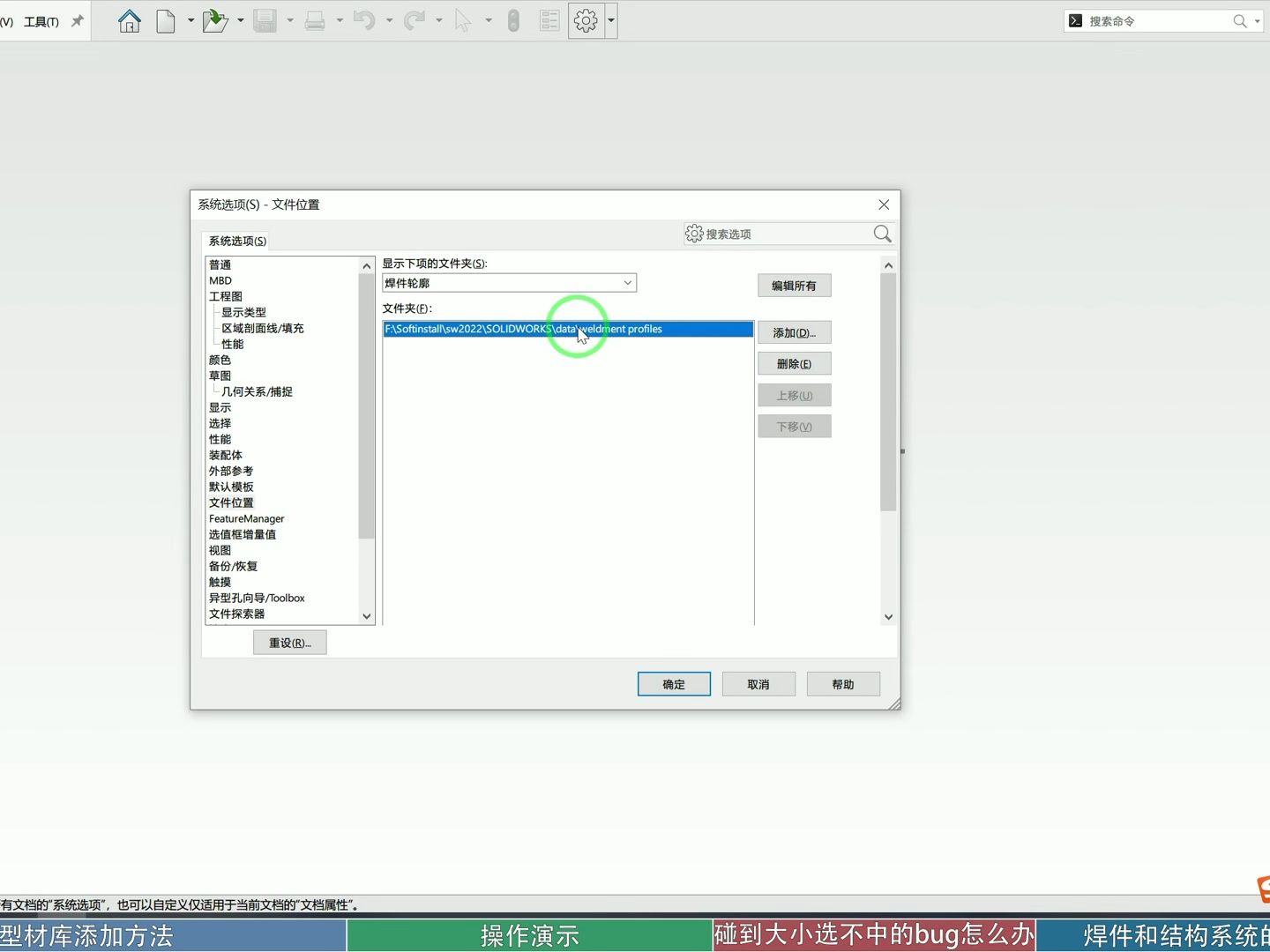Screen dimensions: 1270x952
Task: Select 工程图 in options tree
Action: (226, 296)
